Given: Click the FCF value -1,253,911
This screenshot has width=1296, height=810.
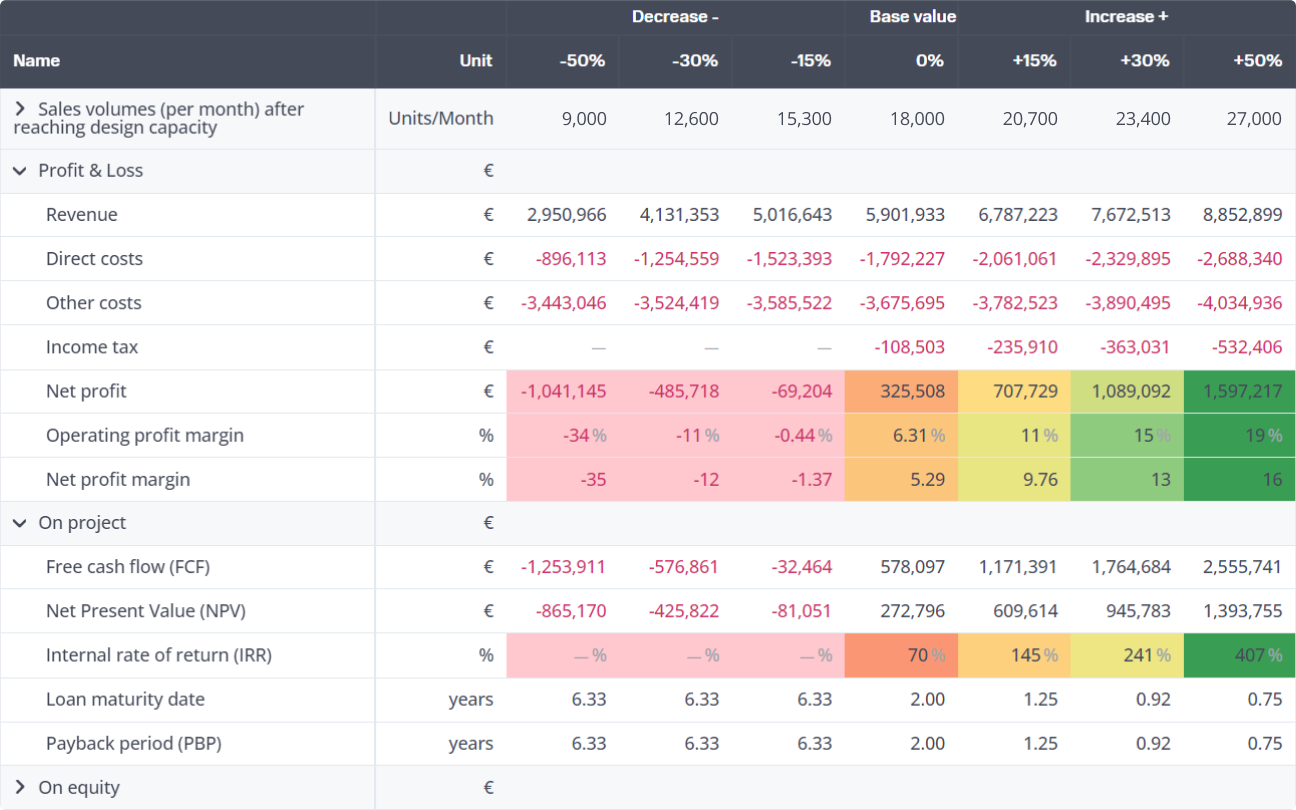Looking at the screenshot, I should pos(563,567).
